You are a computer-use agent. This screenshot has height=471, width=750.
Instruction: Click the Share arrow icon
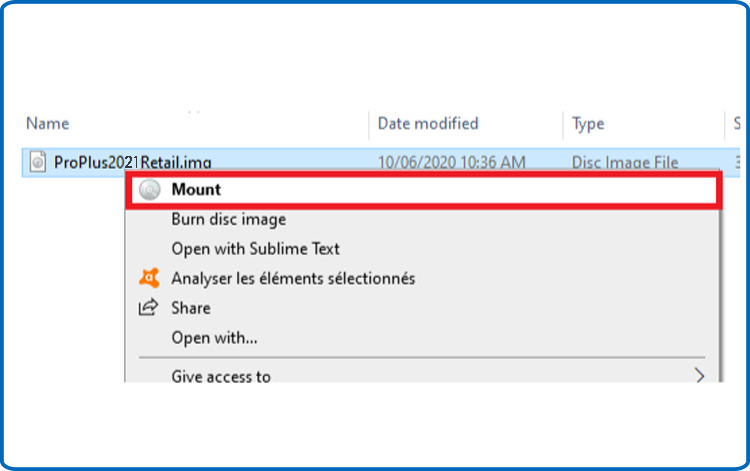[x=148, y=308]
